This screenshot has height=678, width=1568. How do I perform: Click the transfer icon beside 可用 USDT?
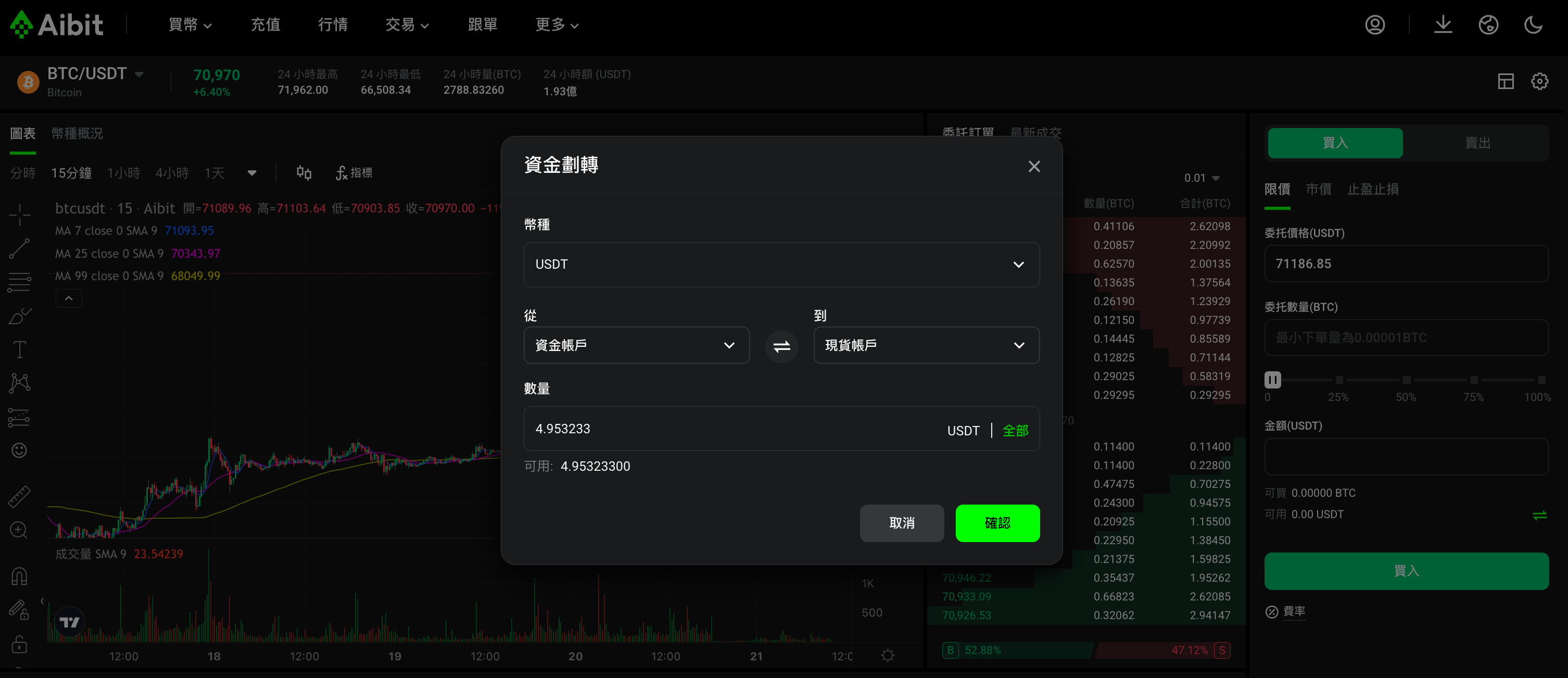pyautogui.click(x=1539, y=516)
